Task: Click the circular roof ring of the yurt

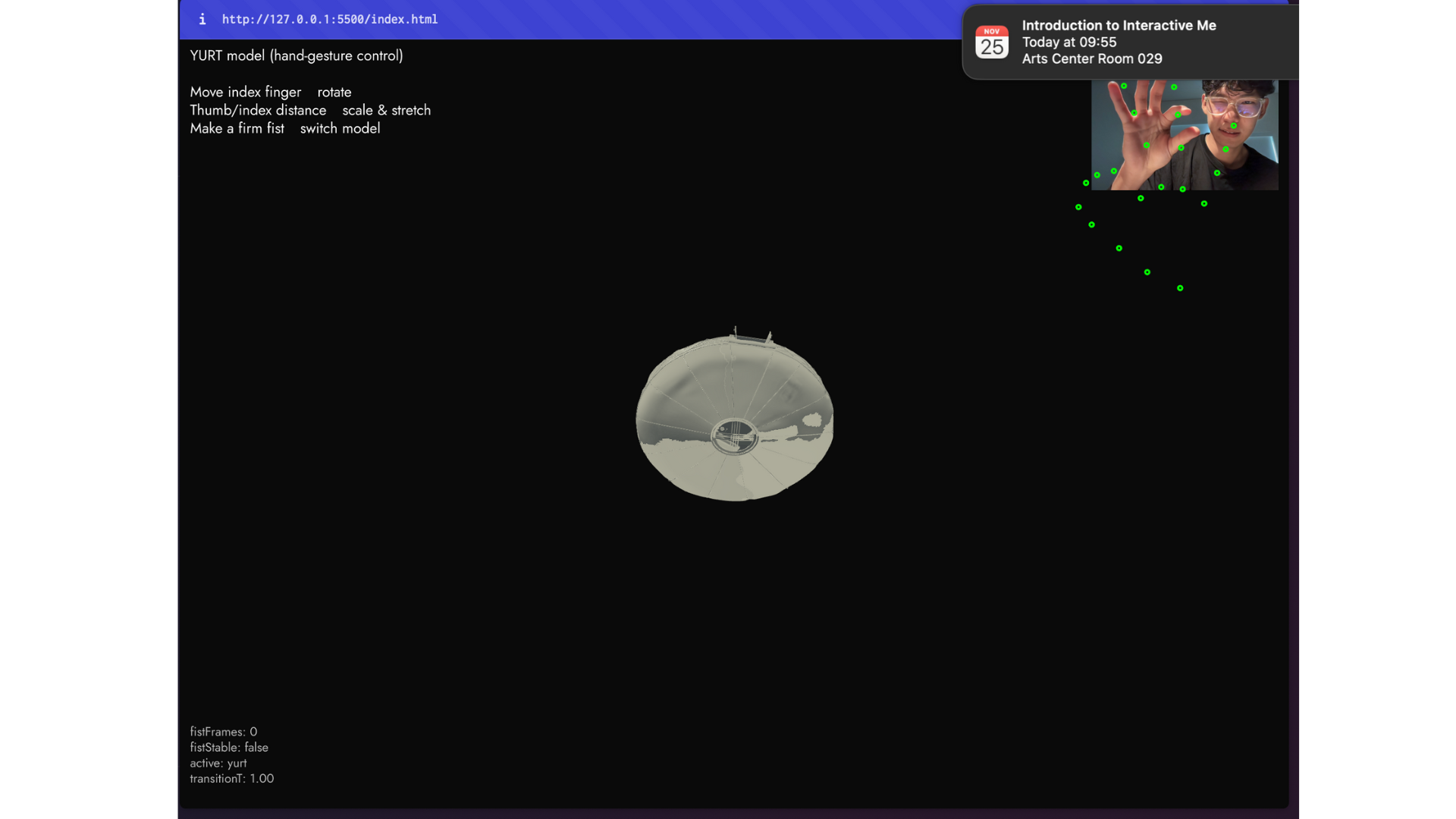Action: (733, 436)
